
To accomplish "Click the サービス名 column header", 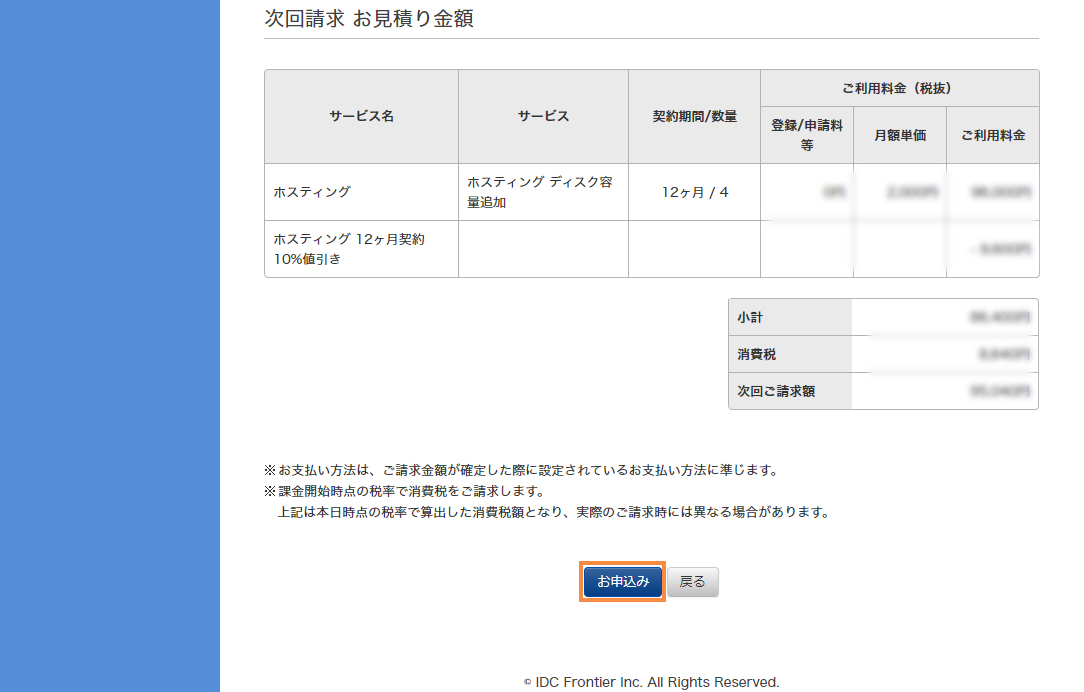I will (x=360, y=116).
